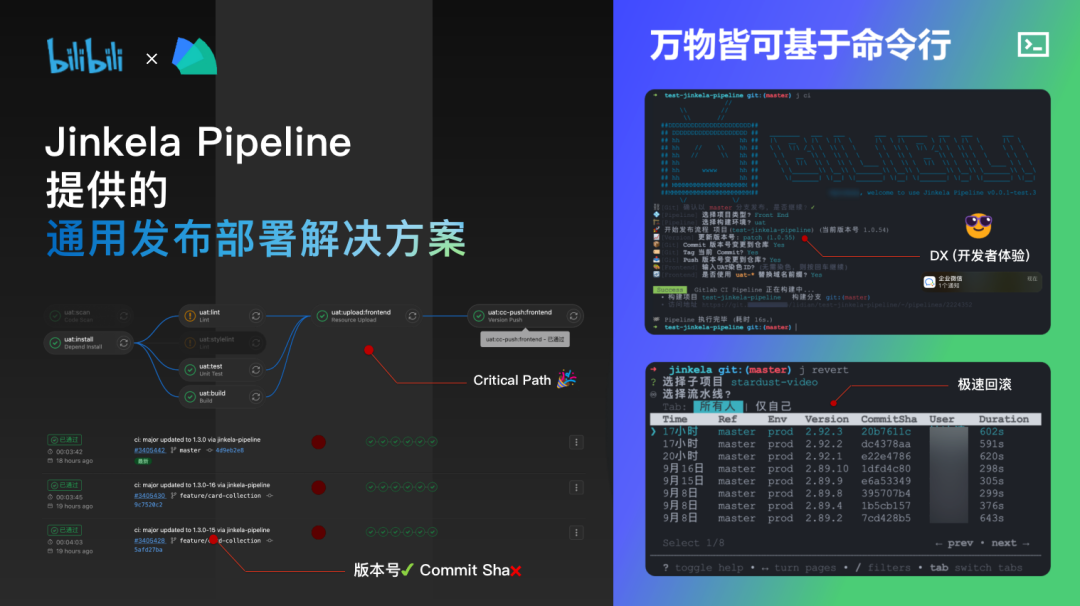
Task: Click the passed status icon of uat:cc-push:frontend
Action: pos(479,316)
